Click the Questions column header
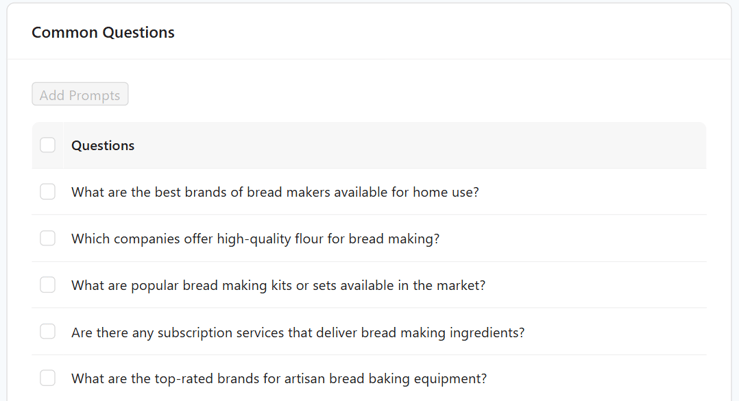Image resolution: width=739 pixels, height=401 pixels. point(103,145)
